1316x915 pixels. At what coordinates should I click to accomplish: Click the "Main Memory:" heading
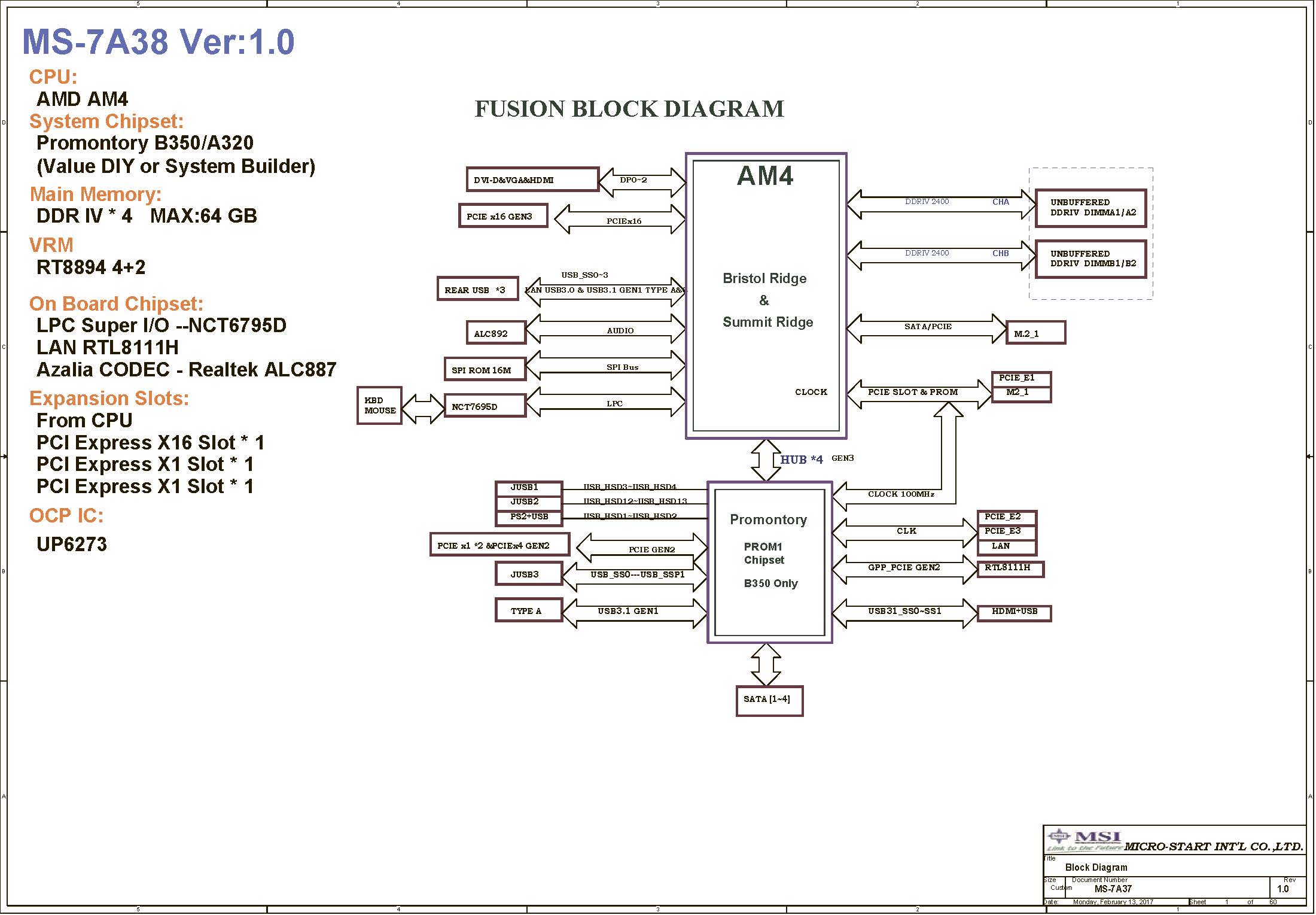point(96,194)
